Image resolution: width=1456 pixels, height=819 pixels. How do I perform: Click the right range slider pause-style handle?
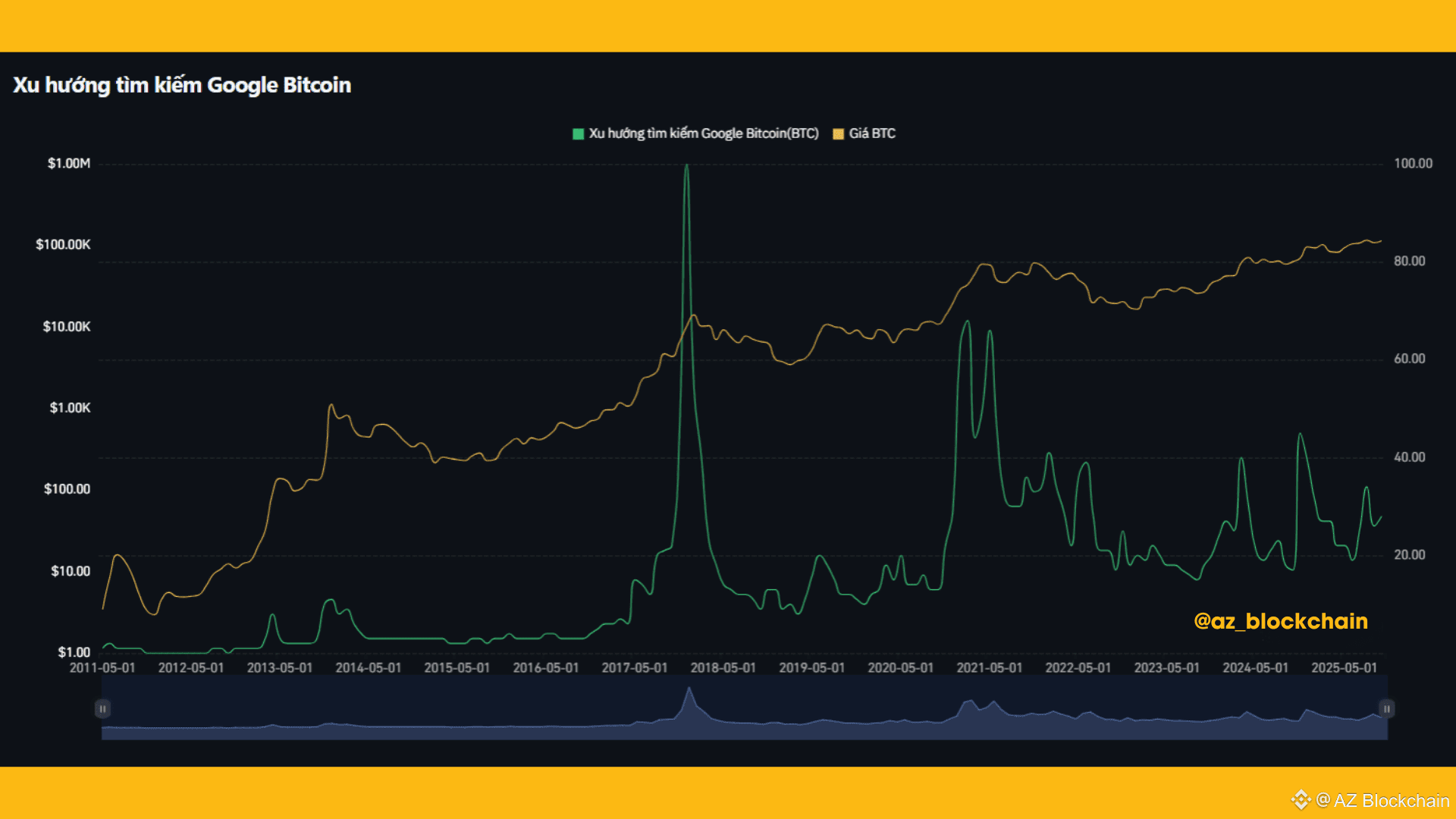point(1386,708)
